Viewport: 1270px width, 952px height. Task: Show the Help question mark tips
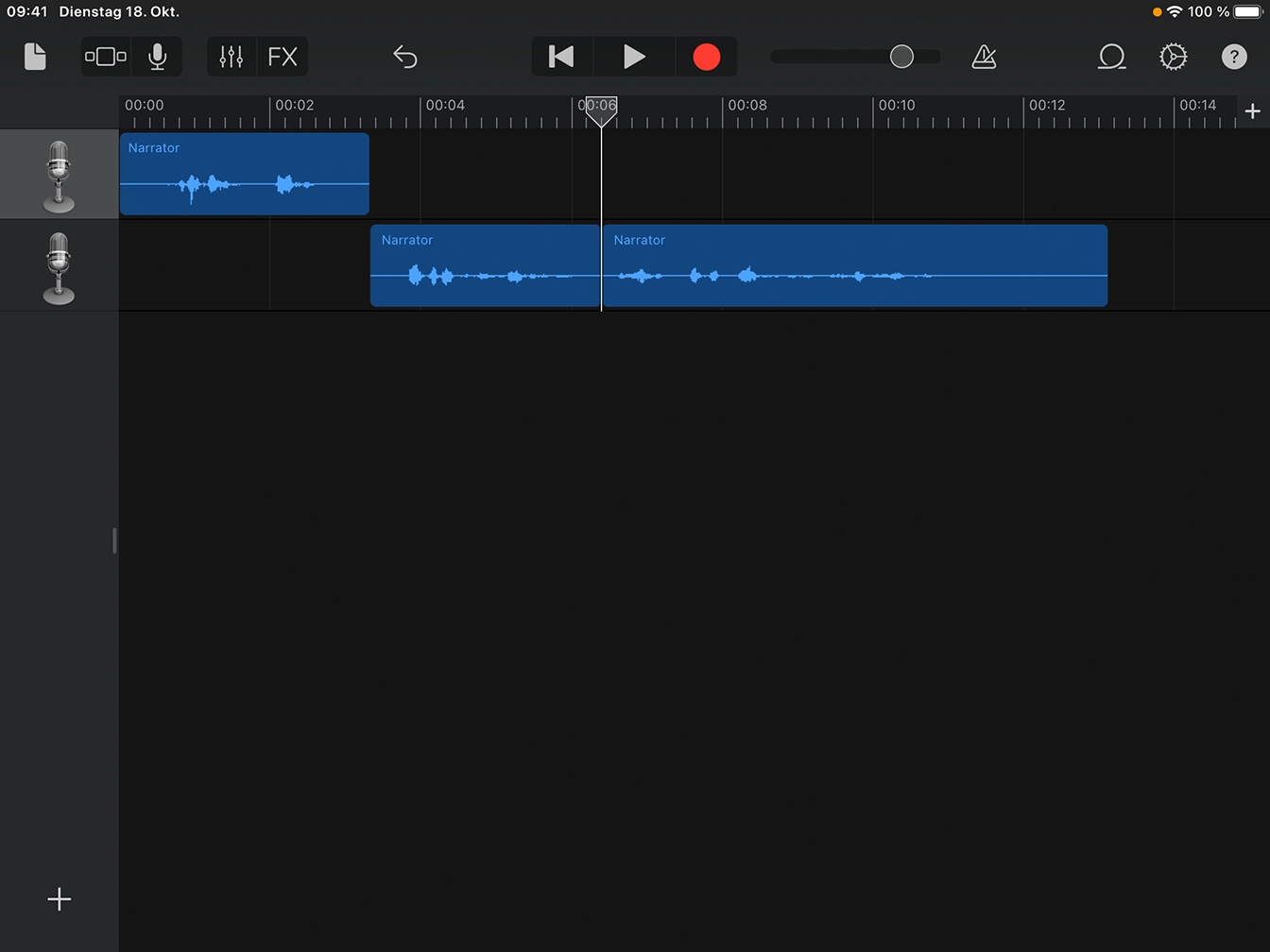(1234, 57)
